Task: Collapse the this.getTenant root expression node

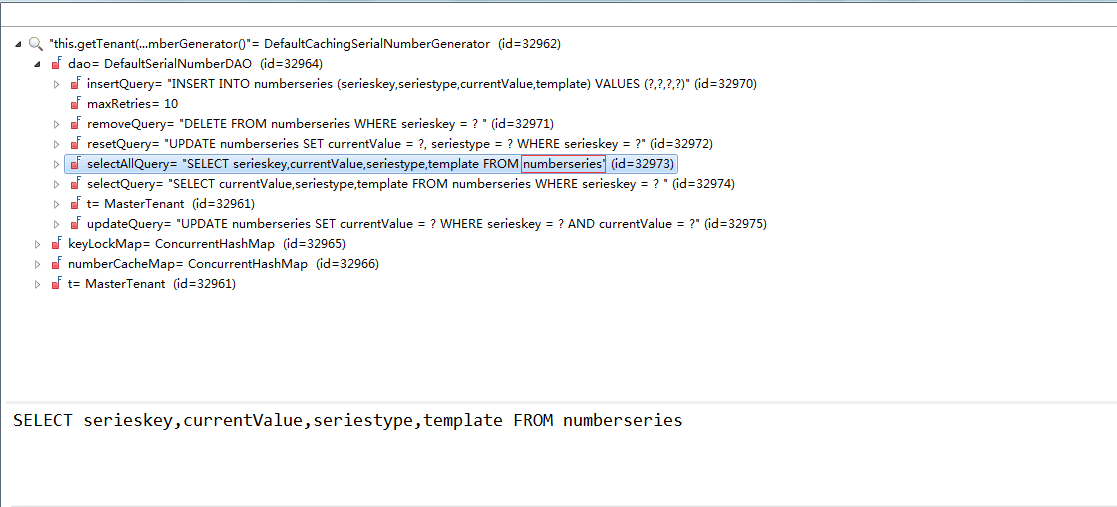Action: (x=18, y=44)
